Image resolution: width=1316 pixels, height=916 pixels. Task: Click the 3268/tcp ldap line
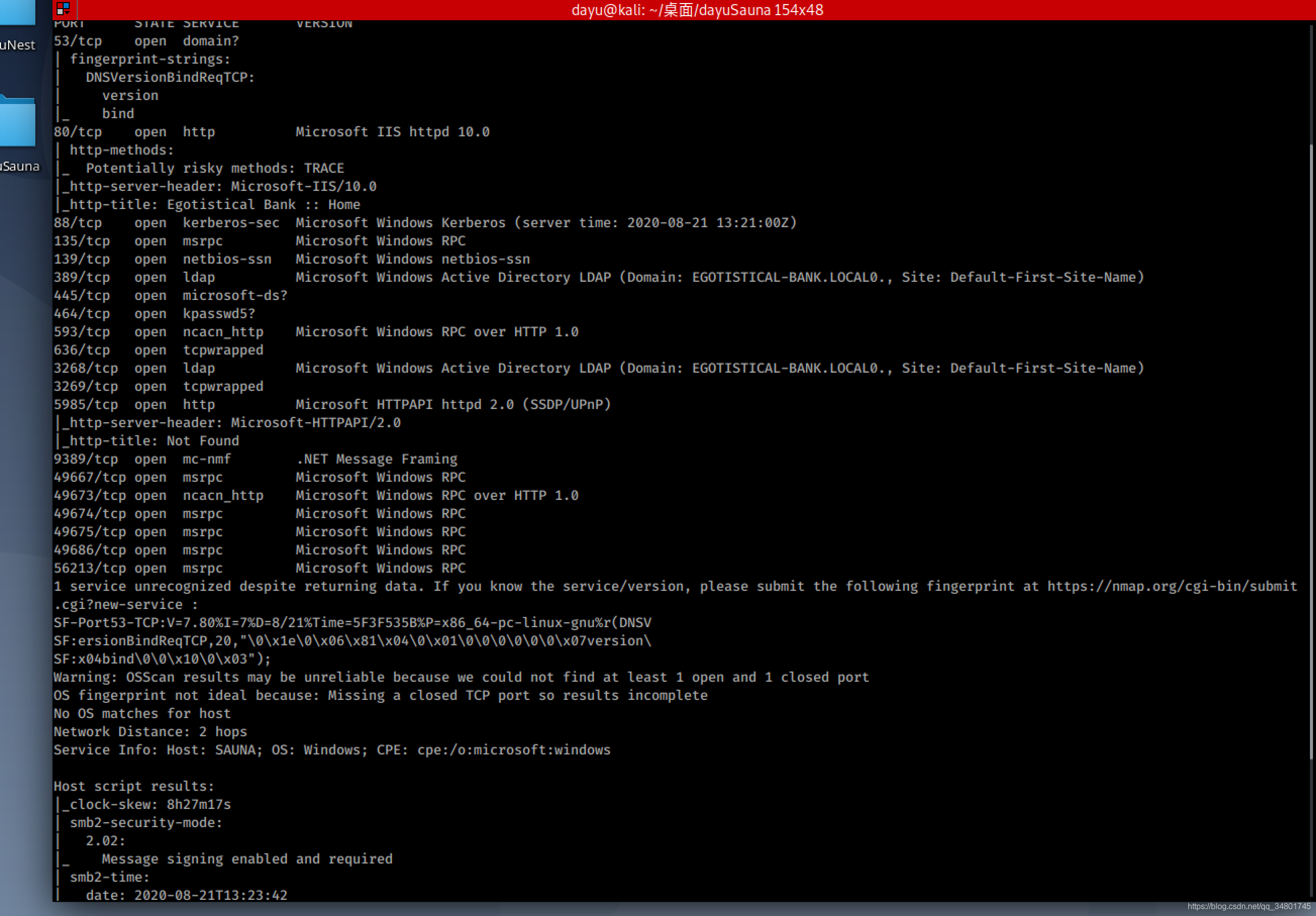click(x=599, y=368)
